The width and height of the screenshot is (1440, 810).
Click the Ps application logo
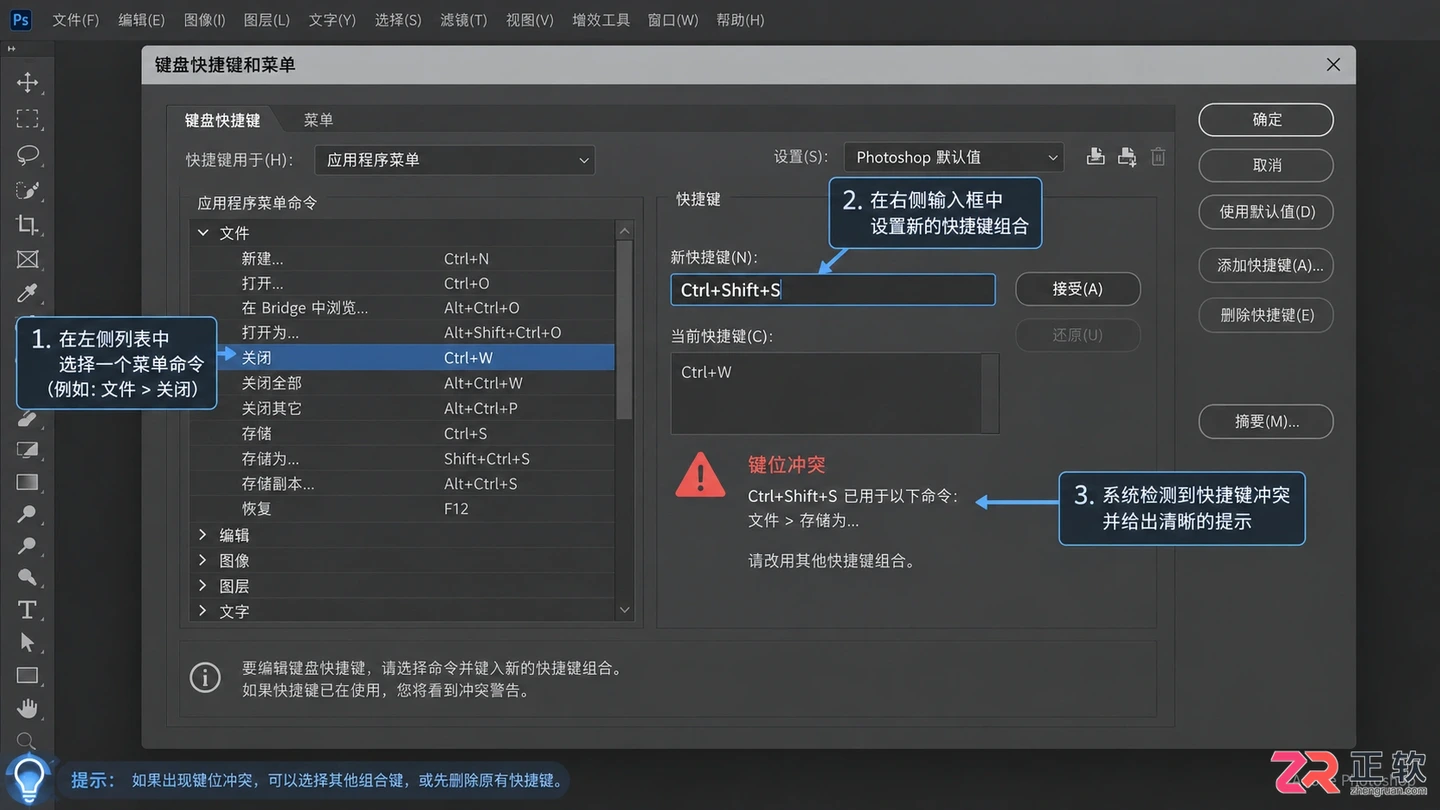click(x=20, y=19)
